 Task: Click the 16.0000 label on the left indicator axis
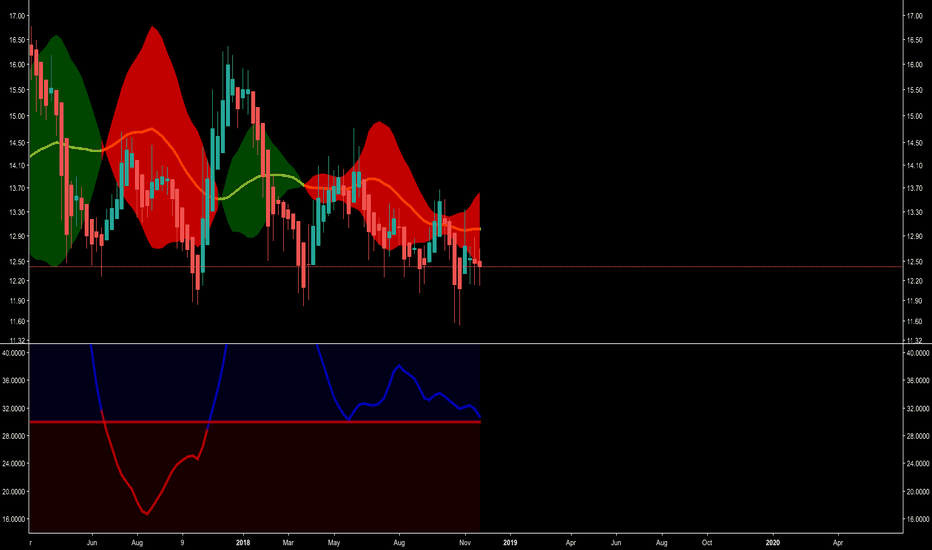pyautogui.click(x=14, y=518)
